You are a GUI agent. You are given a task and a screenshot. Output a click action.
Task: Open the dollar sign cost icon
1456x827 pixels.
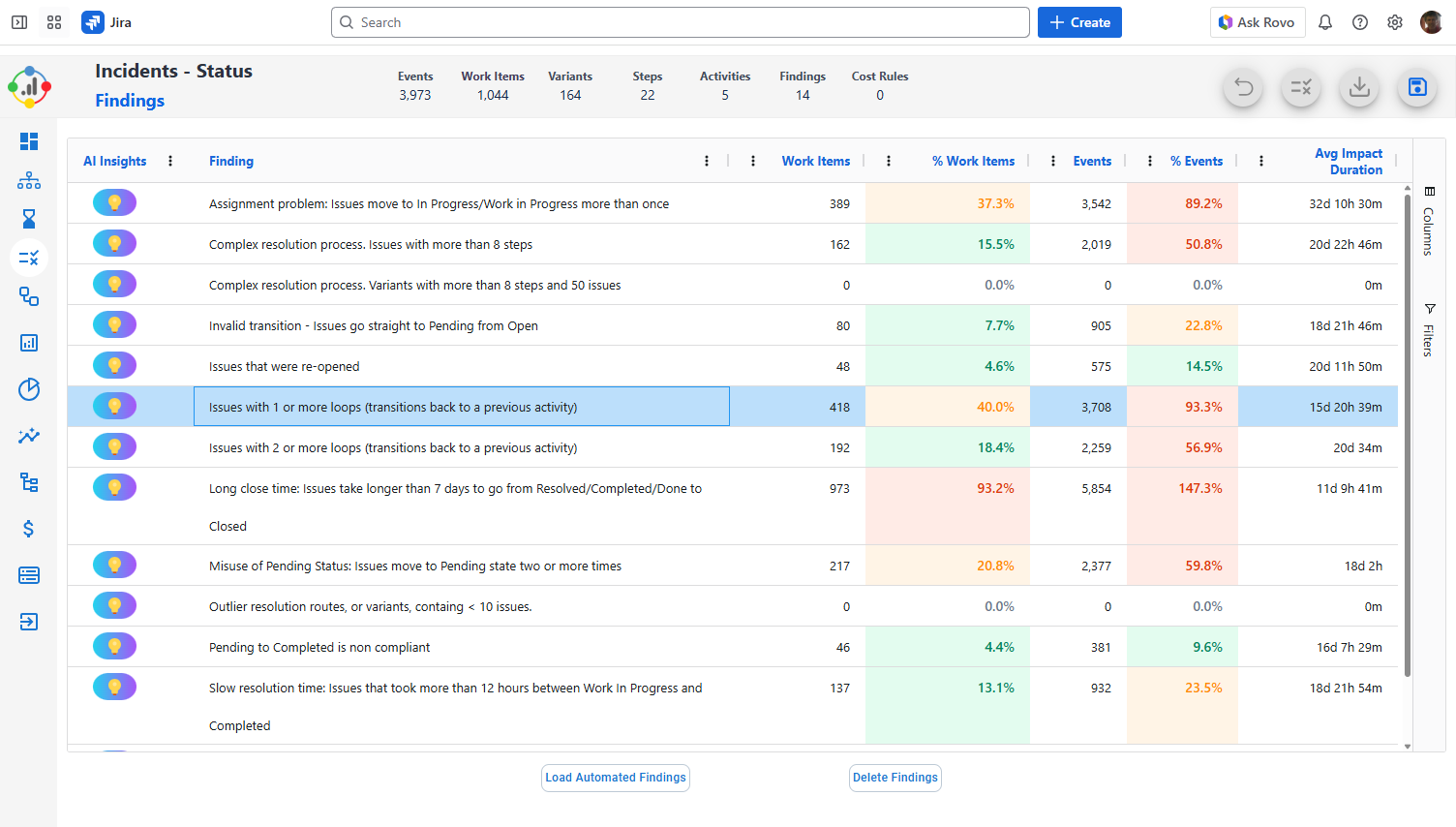coord(29,529)
